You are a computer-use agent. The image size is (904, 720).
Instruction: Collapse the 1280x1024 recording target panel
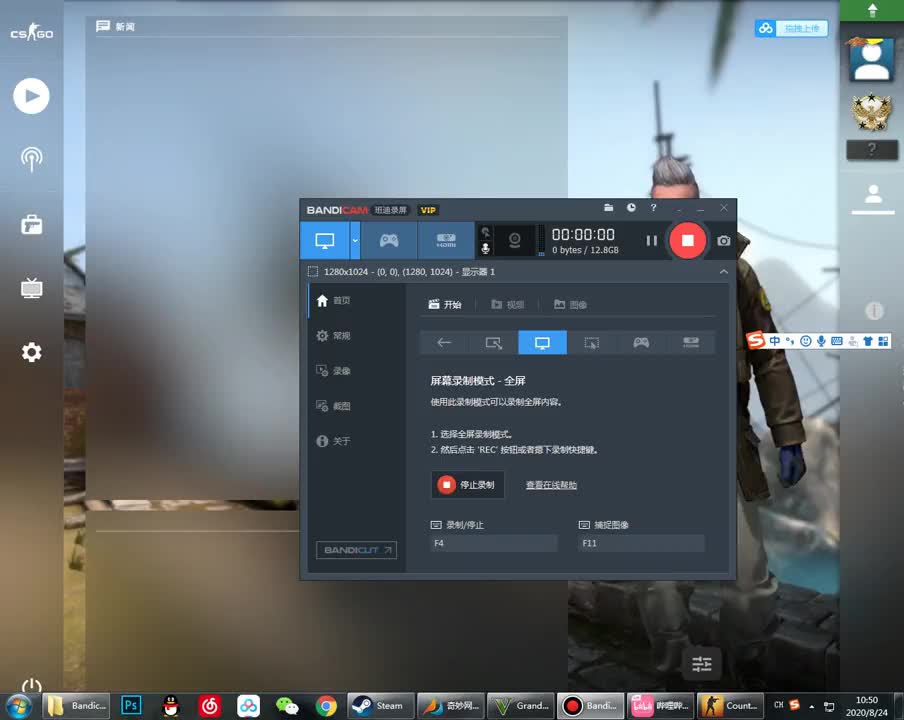coord(723,271)
